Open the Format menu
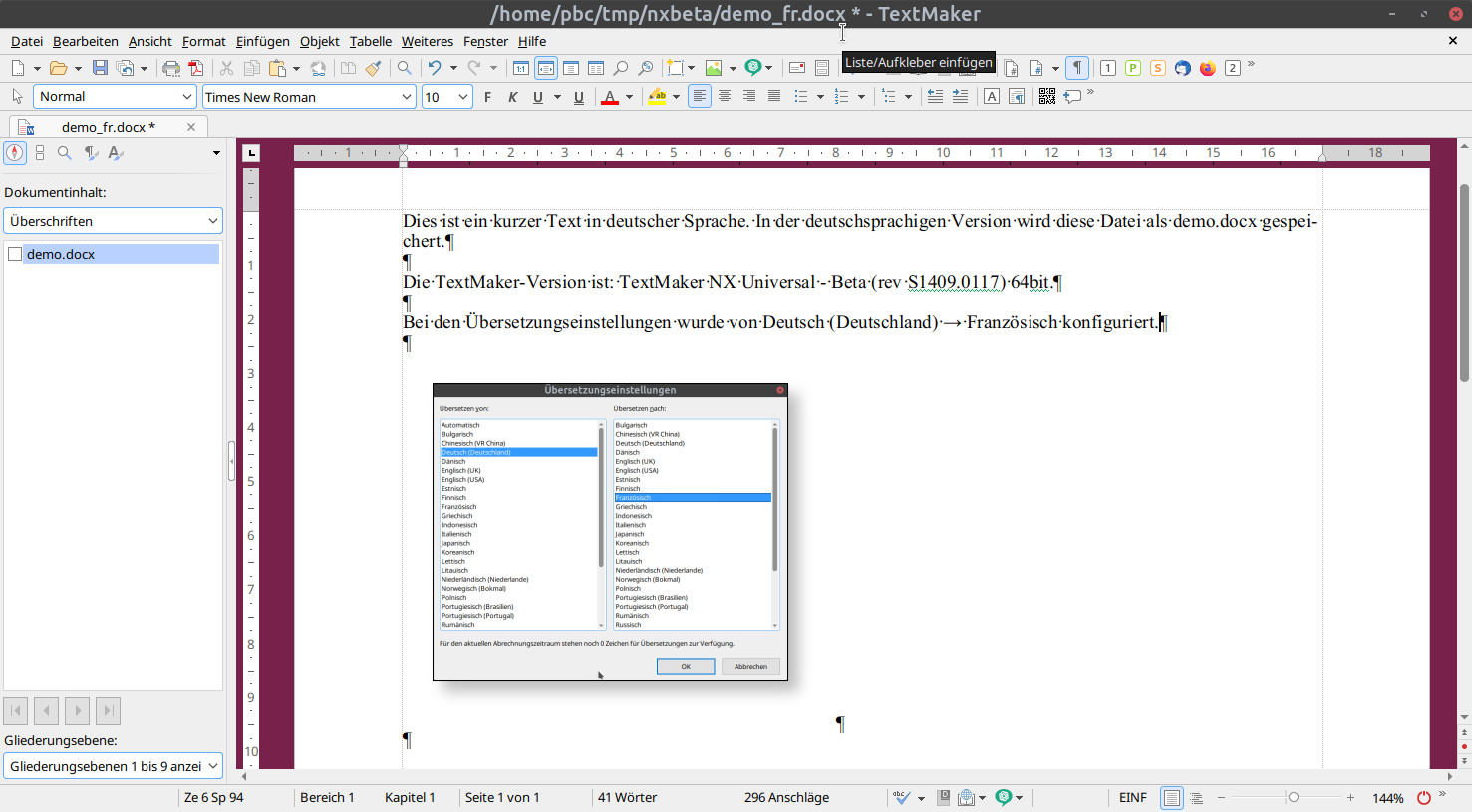 pyautogui.click(x=204, y=41)
